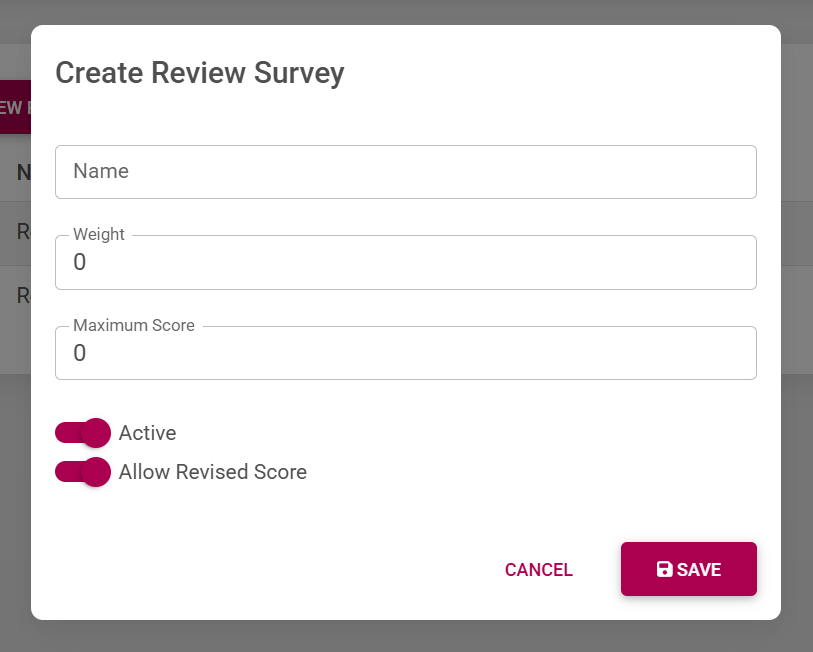Image resolution: width=813 pixels, height=652 pixels.
Task: Click CANCEL to dismiss the dialog
Action: (538, 569)
